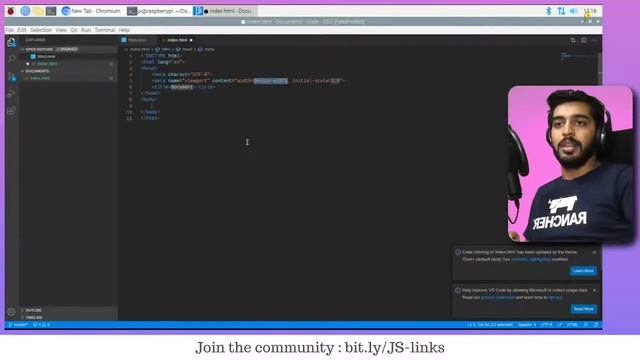640x360 pixels.
Task: Click the feedback icon in status bar
Action: (x=586, y=325)
